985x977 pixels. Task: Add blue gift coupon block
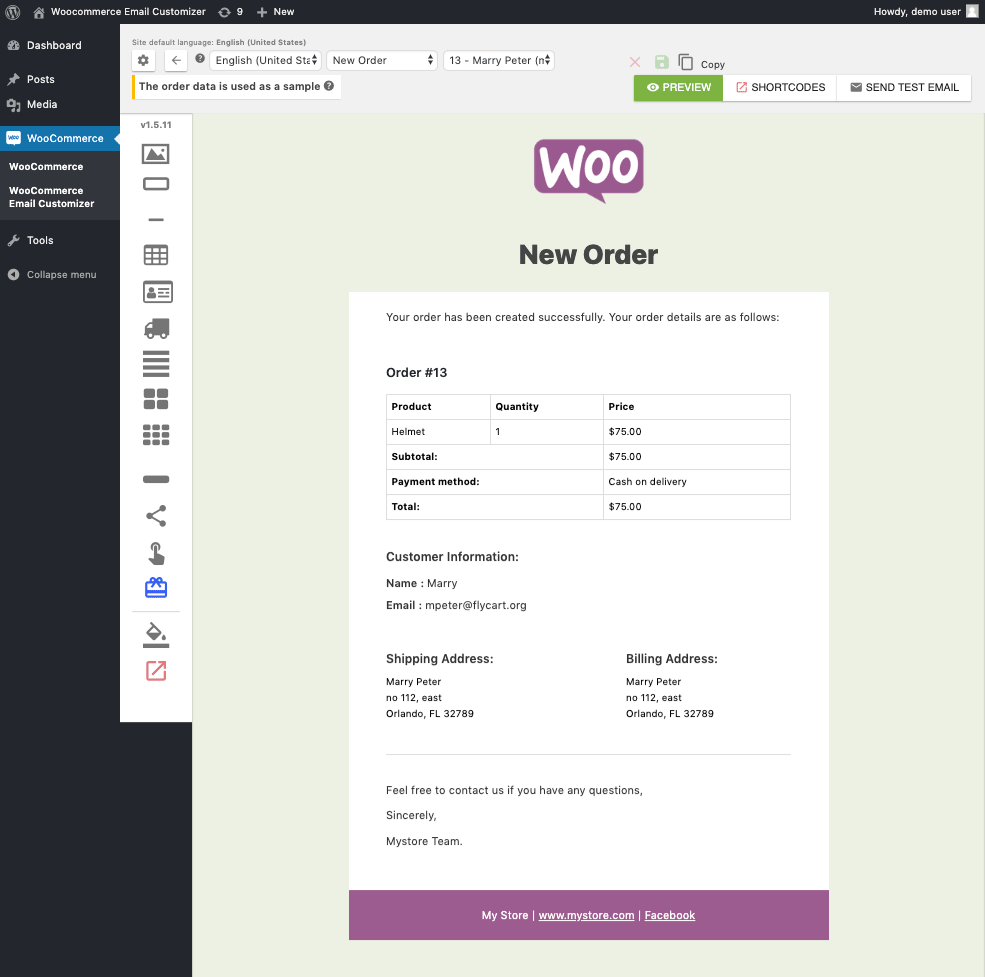(x=156, y=588)
